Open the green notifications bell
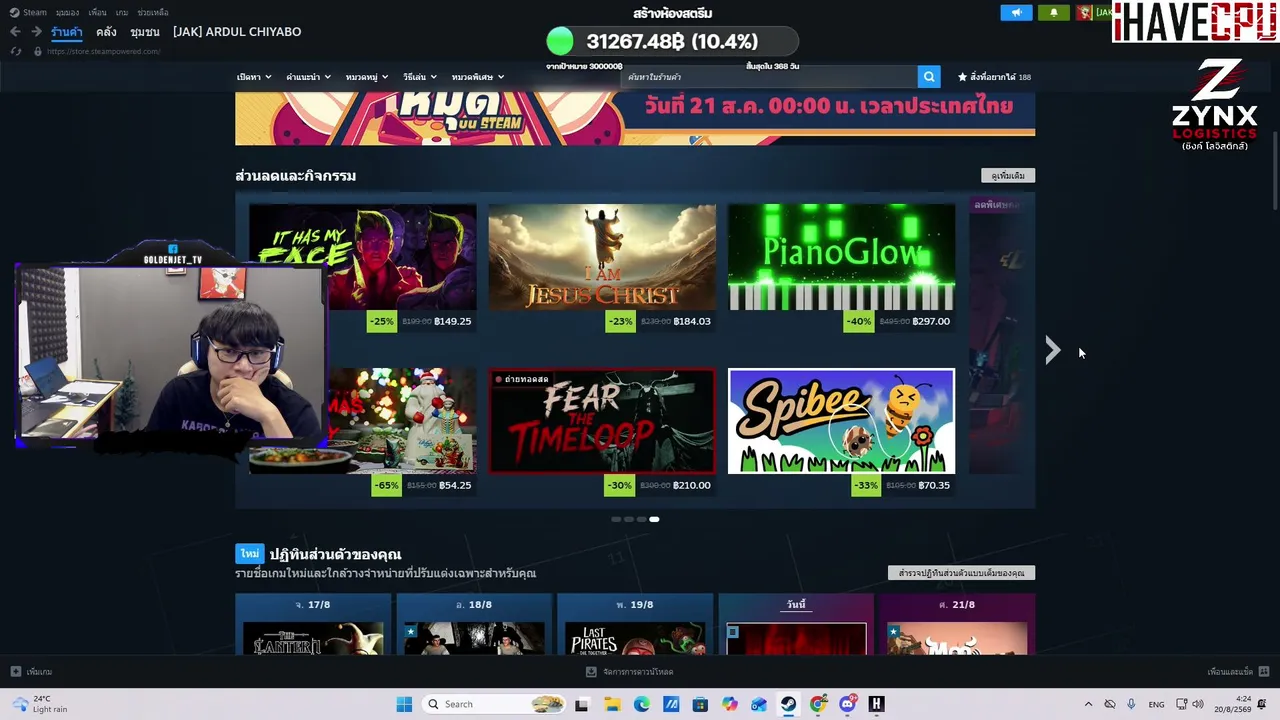This screenshot has height=720, width=1280. tap(1053, 12)
